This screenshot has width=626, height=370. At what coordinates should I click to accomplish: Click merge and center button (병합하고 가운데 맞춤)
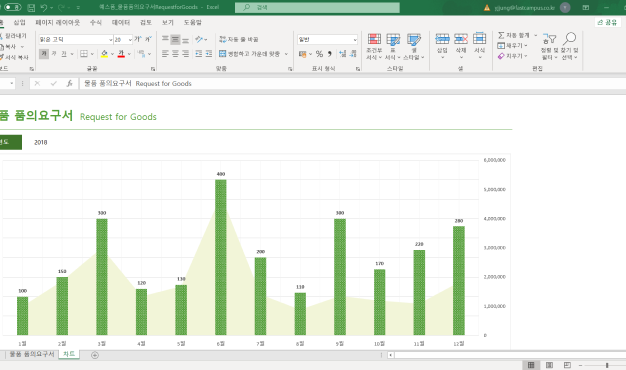pyautogui.click(x=250, y=53)
